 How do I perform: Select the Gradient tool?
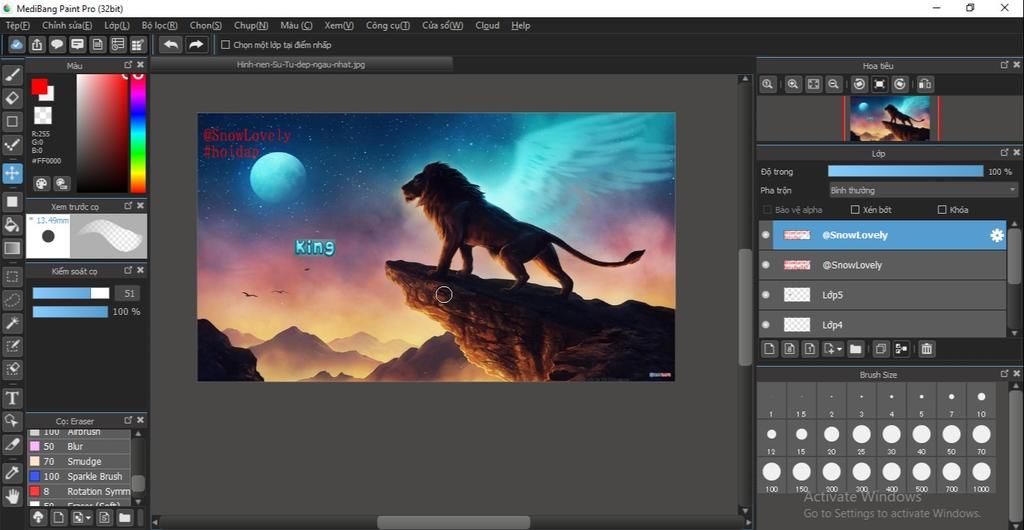[12, 247]
